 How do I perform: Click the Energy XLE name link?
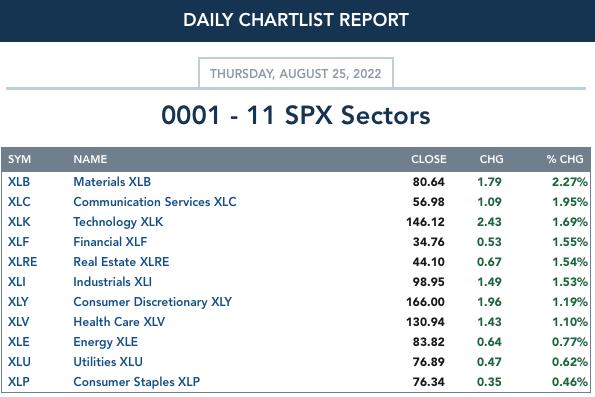105,342
